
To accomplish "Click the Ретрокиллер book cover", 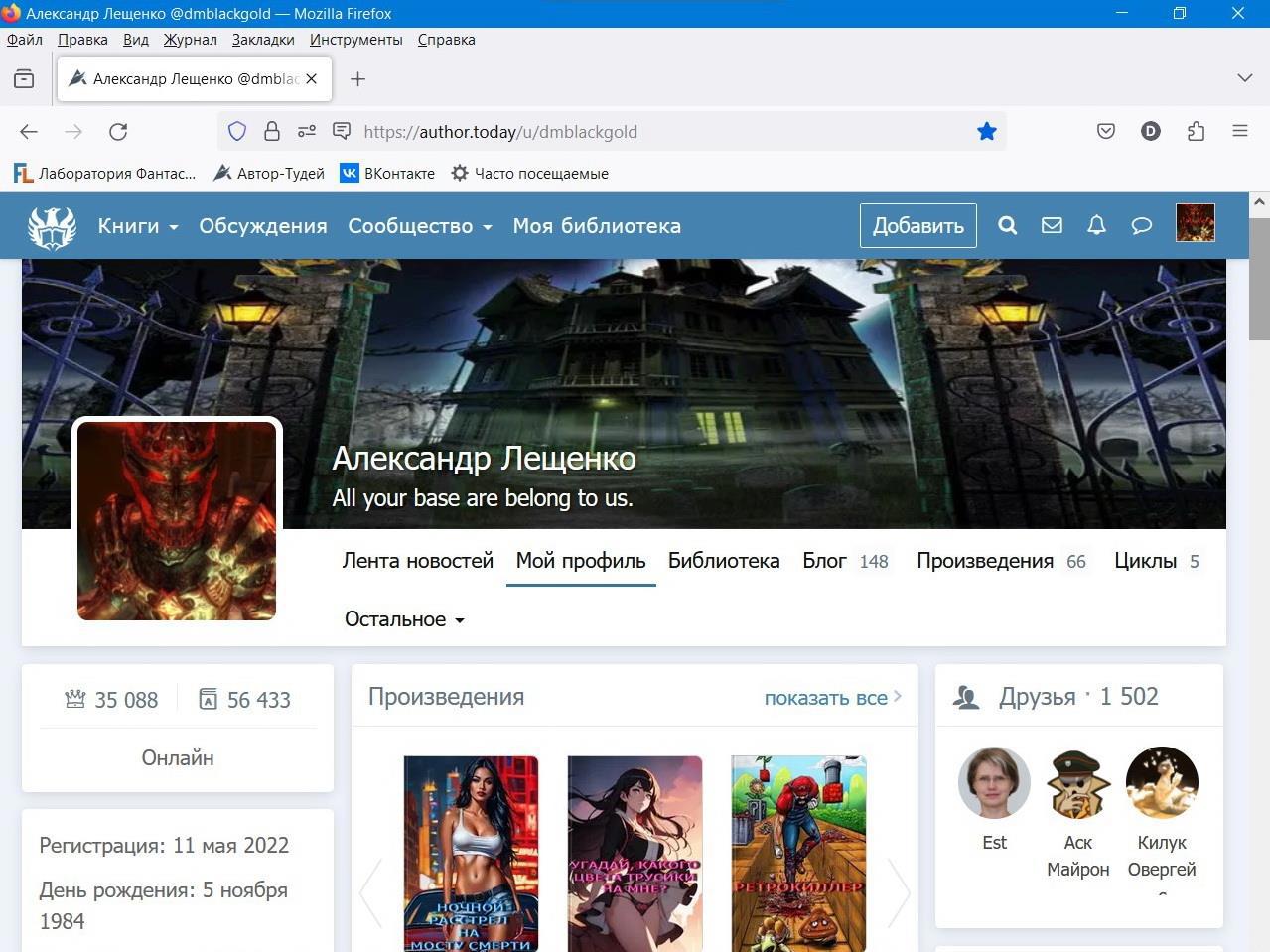I will [798, 854].
